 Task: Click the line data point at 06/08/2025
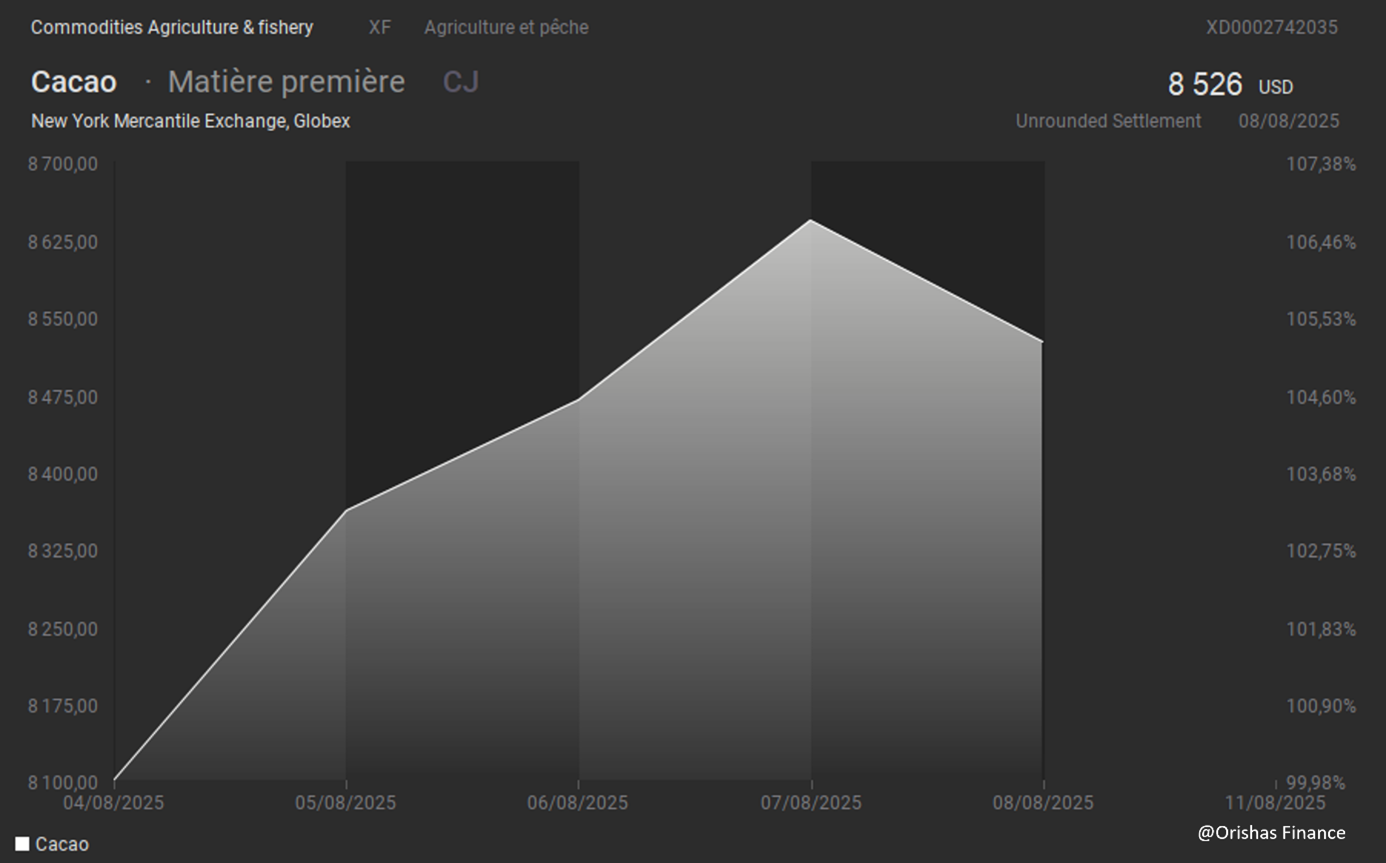pyautogui.click(x=578, y=400)
